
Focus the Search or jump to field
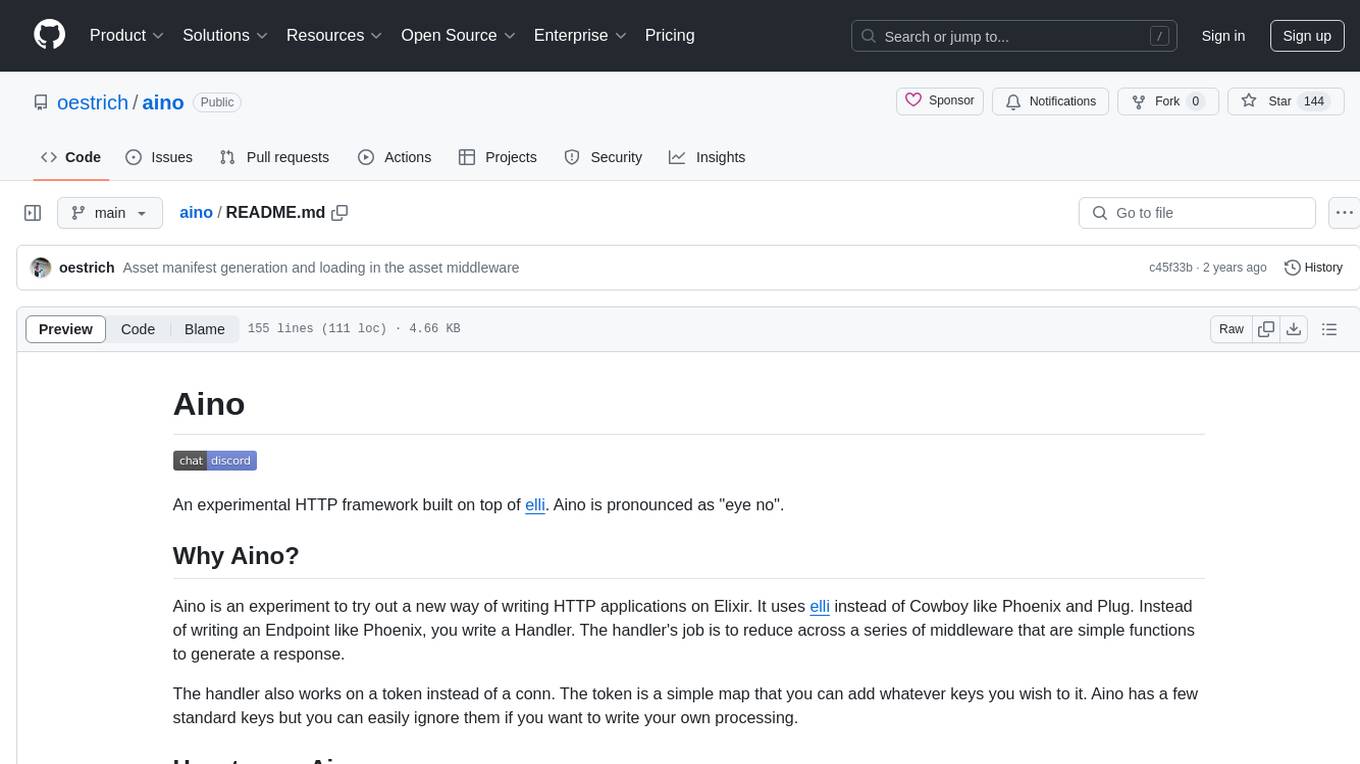pos(1014,36)
